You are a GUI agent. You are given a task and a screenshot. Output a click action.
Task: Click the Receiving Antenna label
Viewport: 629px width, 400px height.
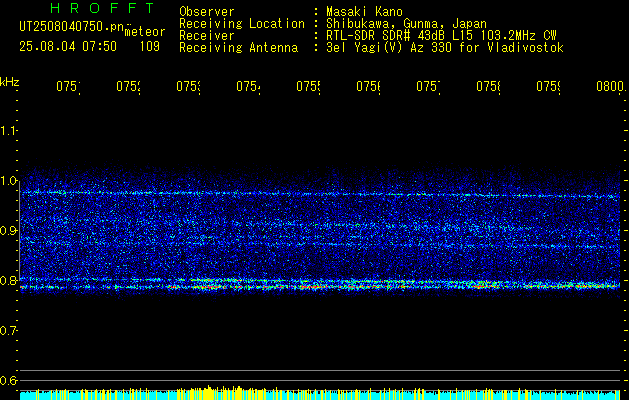coord(239,48)
